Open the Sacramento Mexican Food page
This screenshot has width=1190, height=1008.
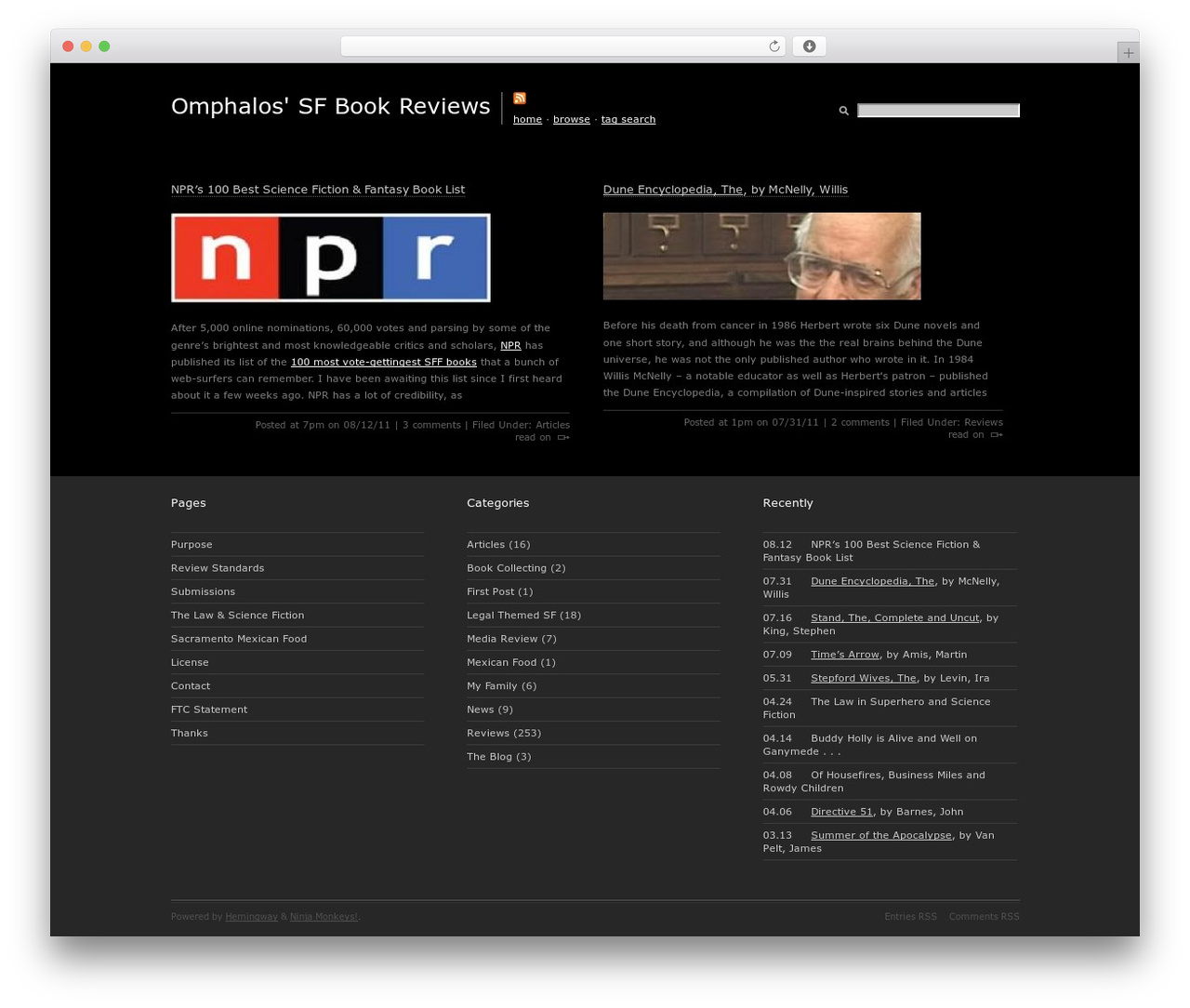click(x=239, y=639)
